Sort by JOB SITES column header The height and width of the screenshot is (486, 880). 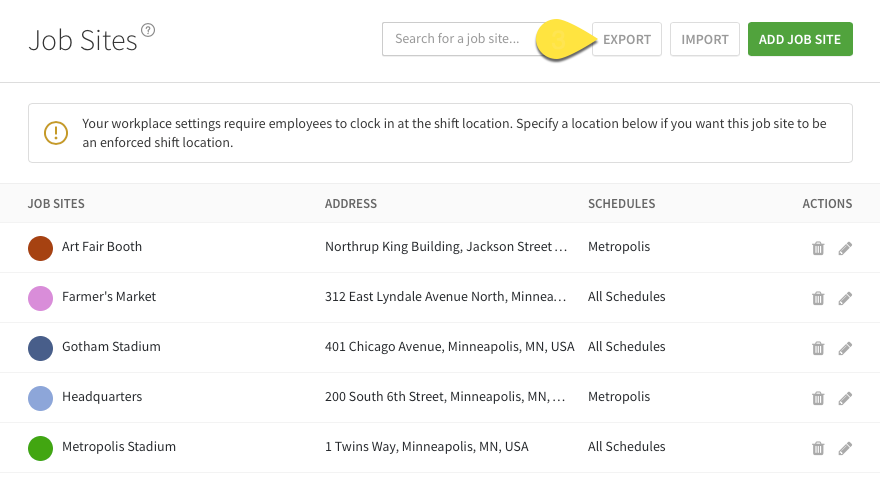pos(56,204)
